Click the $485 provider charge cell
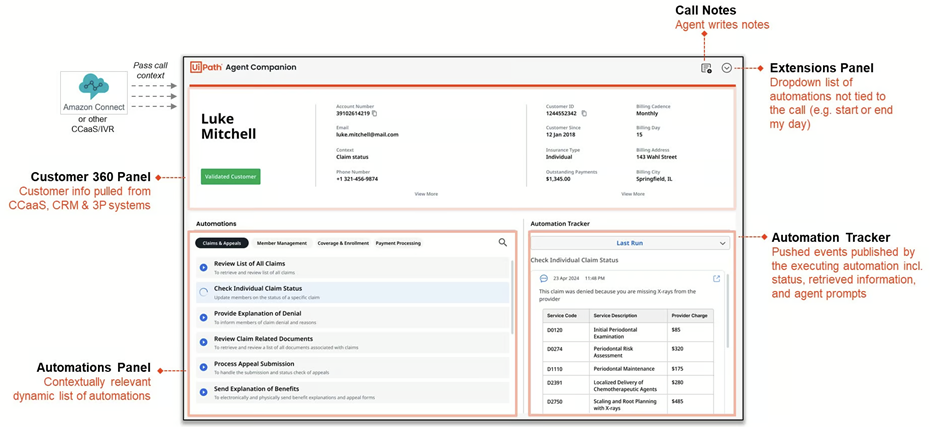Image resolution: width=930 pixels, height=427 pixels. [689, 405]
